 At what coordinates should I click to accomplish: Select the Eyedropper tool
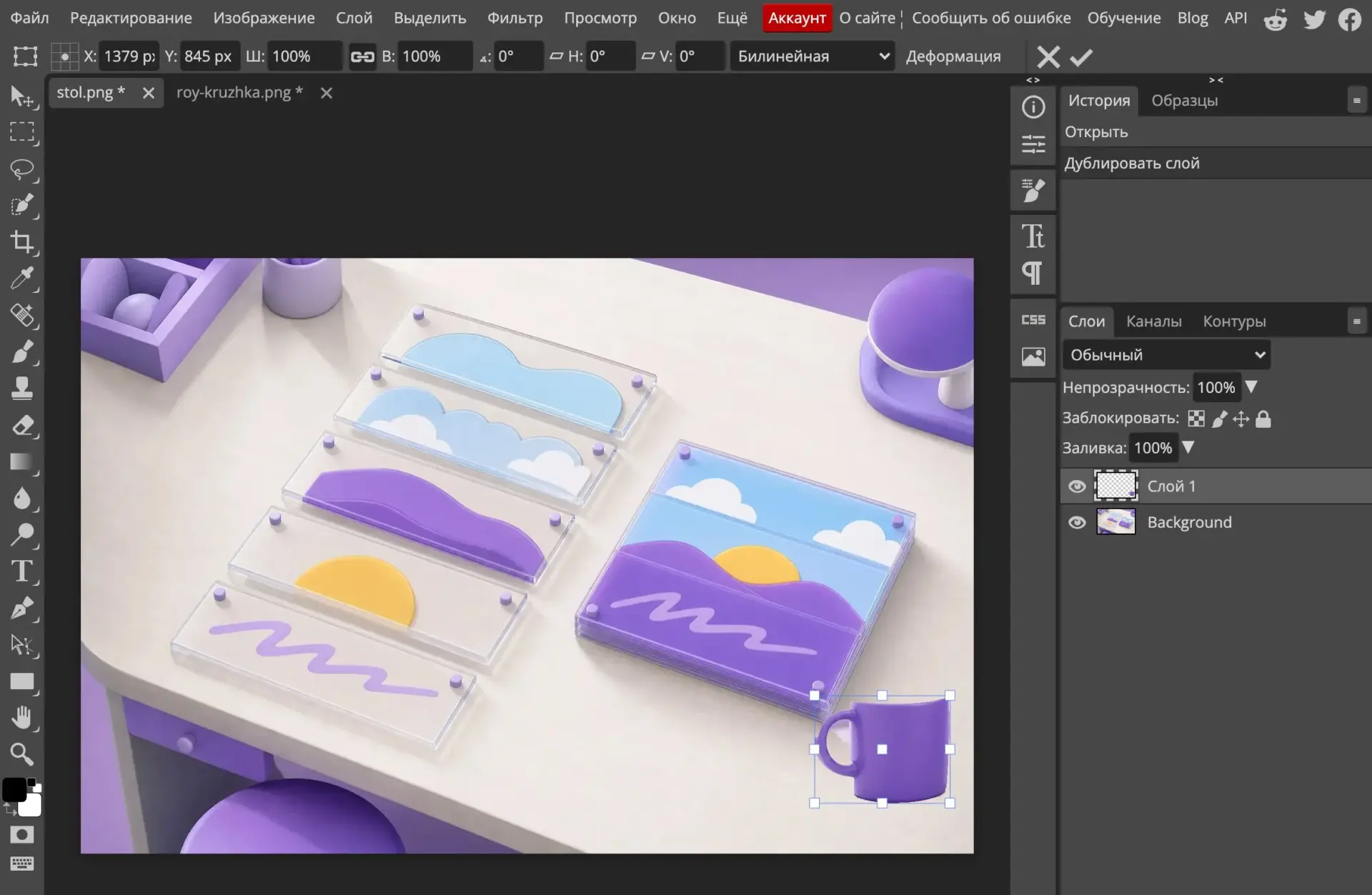(21, 279)
